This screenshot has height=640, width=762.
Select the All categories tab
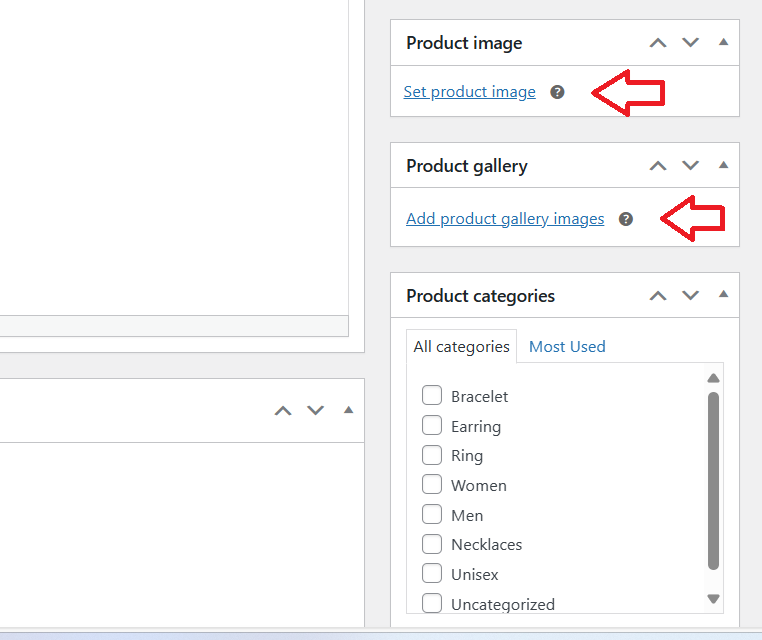point(462,346)
